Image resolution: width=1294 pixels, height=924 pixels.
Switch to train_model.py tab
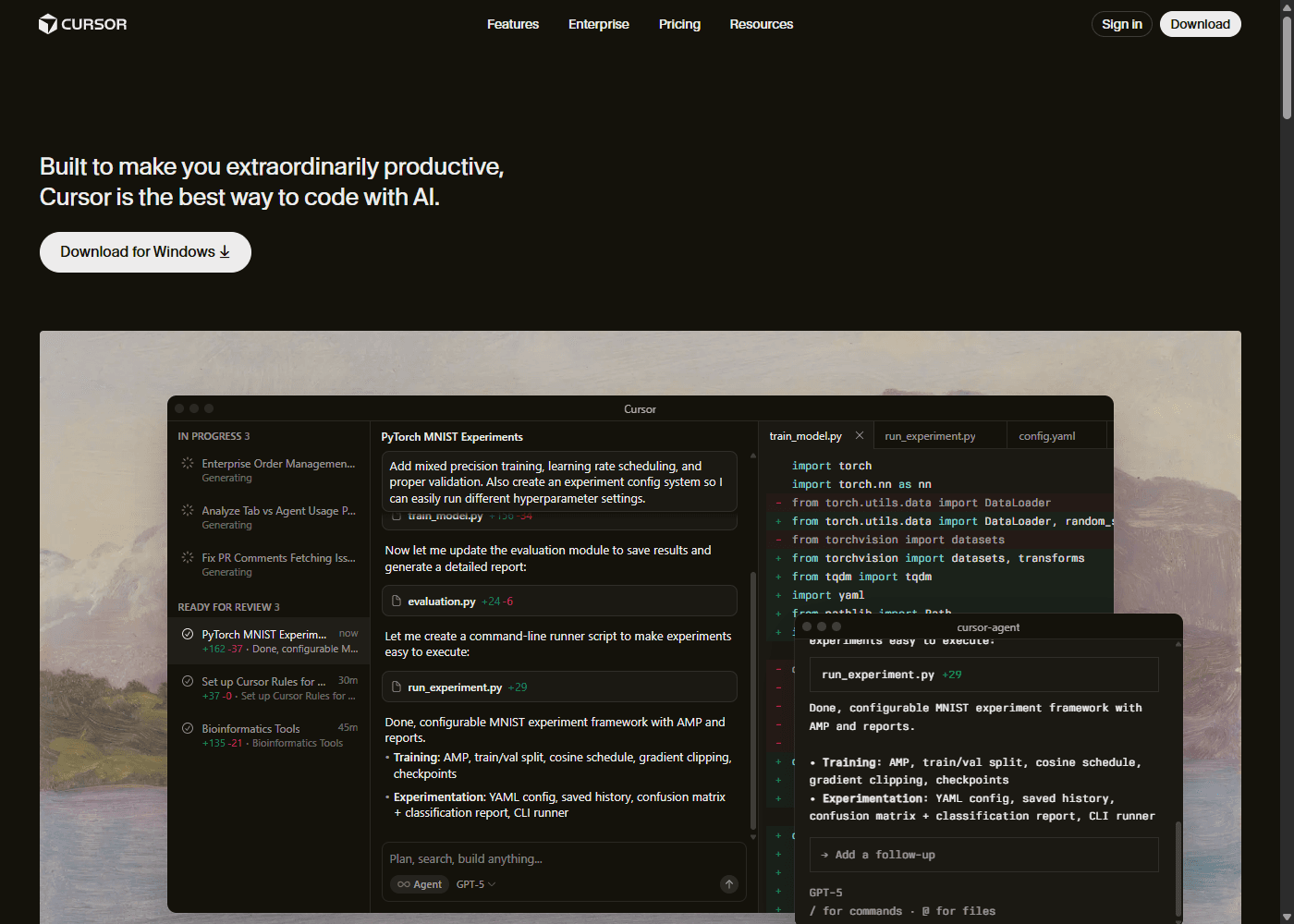click(x=805, y=436)
